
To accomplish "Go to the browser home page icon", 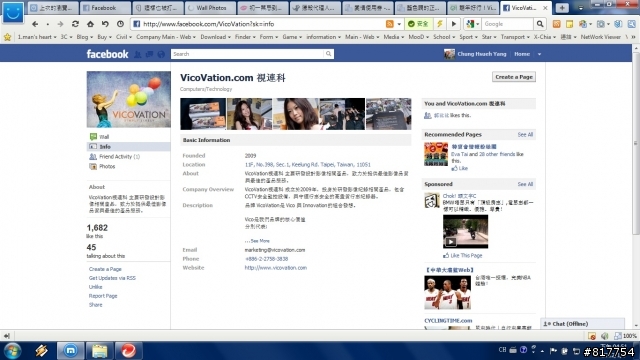I will point(90,24).
